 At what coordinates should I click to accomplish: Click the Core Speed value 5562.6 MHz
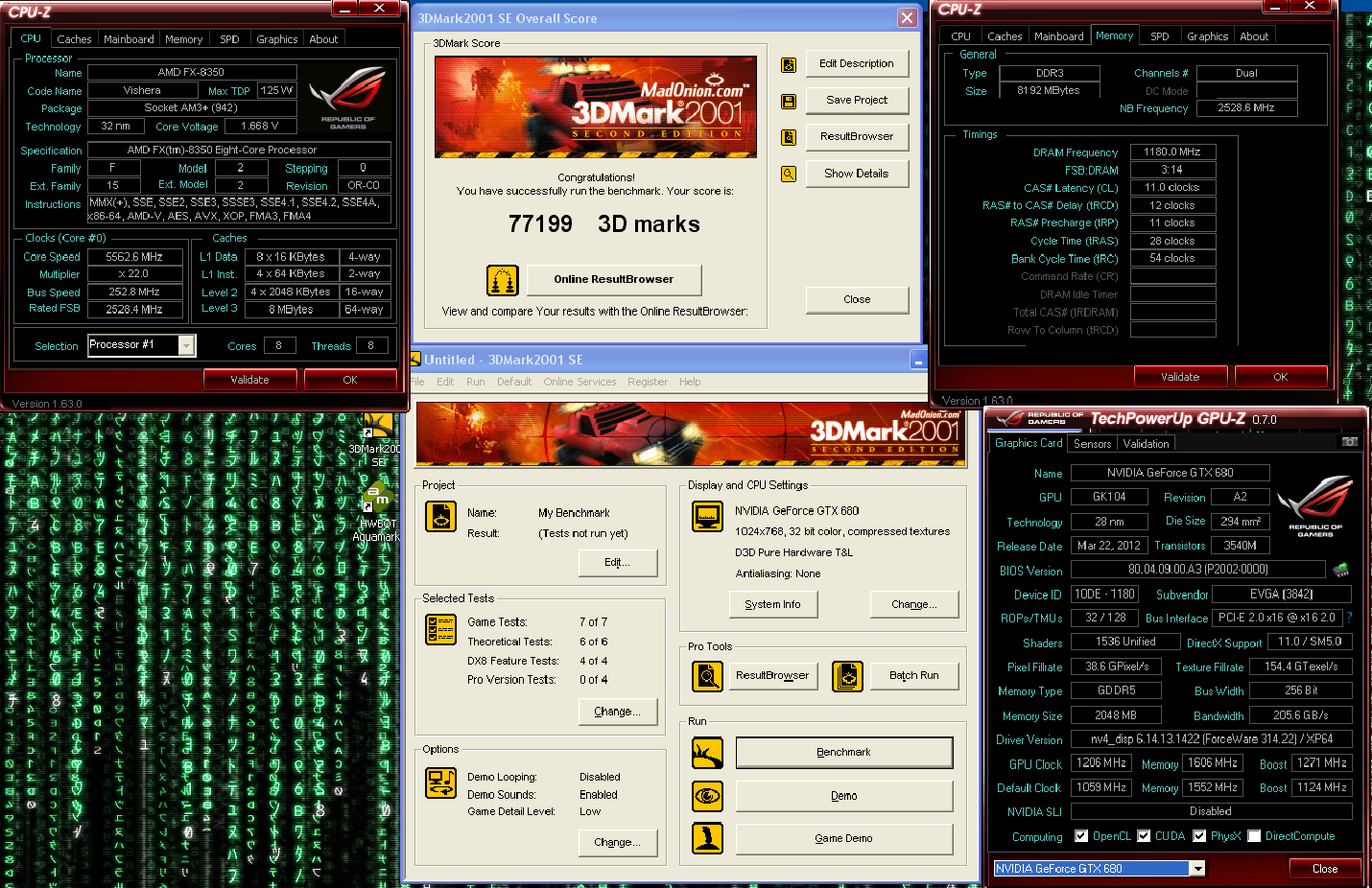tap(134, 257)
